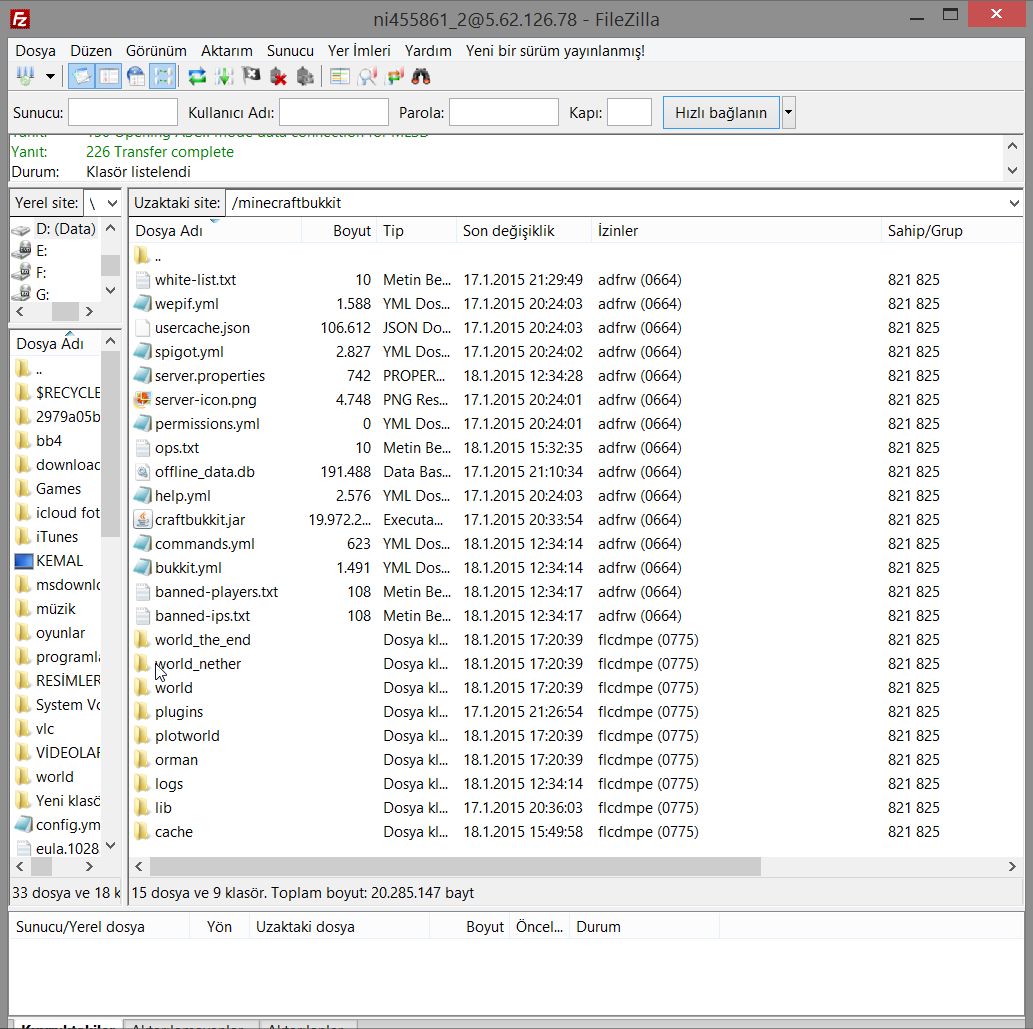Select server.properties in remote list
This screenshot has width=1033, height=1029.
click(x=209, y=375)
